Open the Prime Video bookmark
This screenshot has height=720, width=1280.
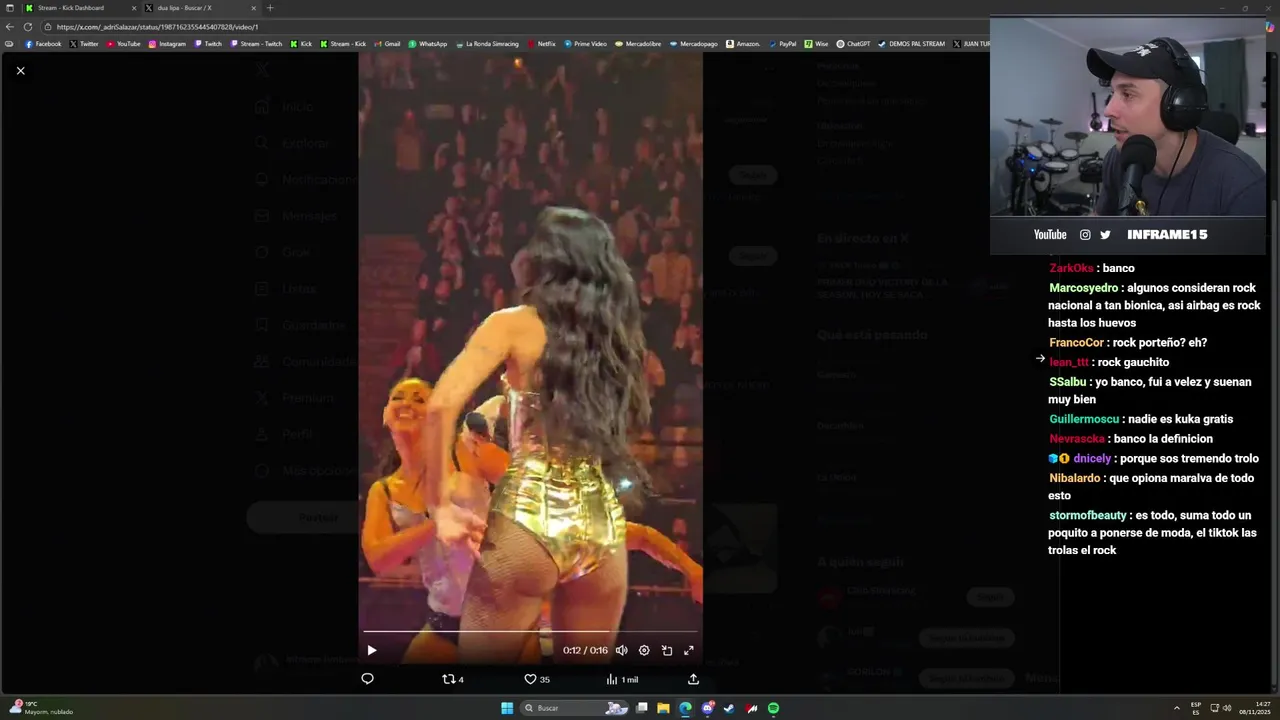[x=585, y=44]
